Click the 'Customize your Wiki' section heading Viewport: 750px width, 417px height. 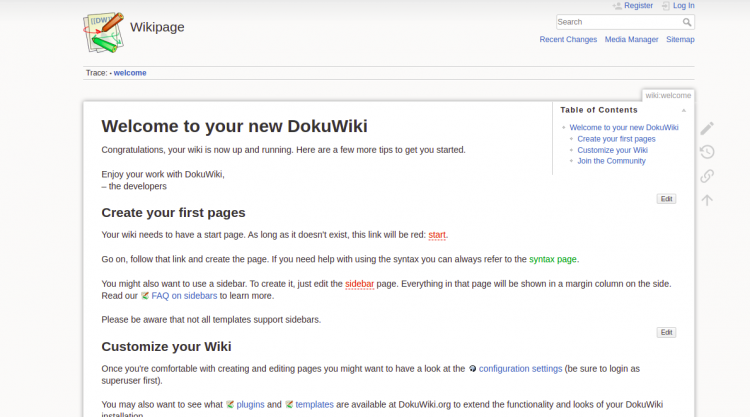pos(166,347)
